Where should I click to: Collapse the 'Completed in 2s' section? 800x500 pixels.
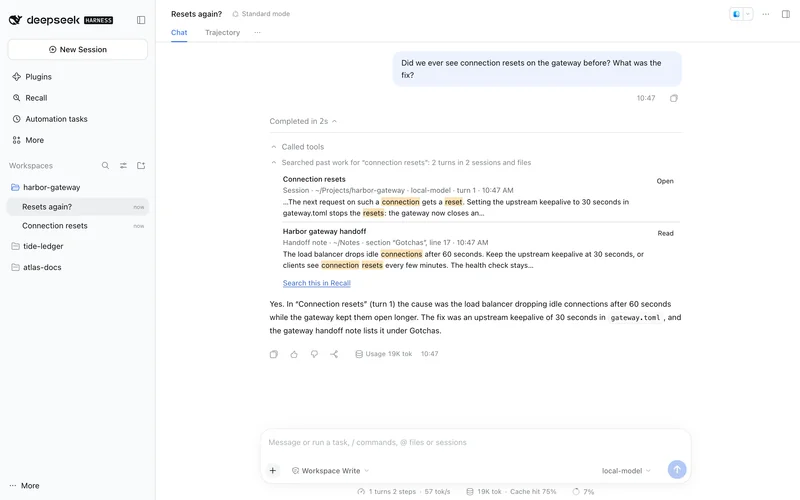pyautogui.click(x=303, y=121)
